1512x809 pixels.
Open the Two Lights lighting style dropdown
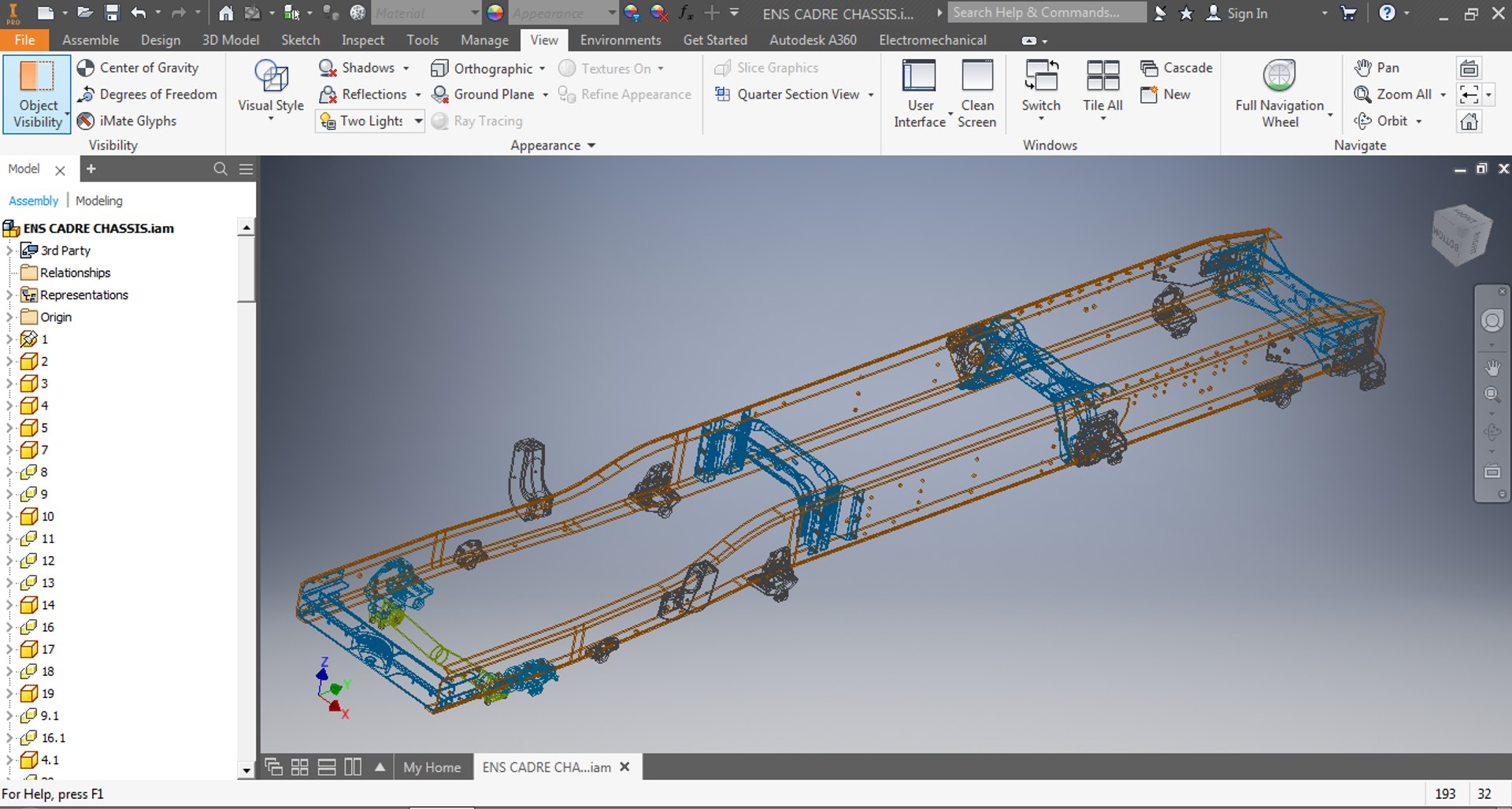click(x=418, y=121)
